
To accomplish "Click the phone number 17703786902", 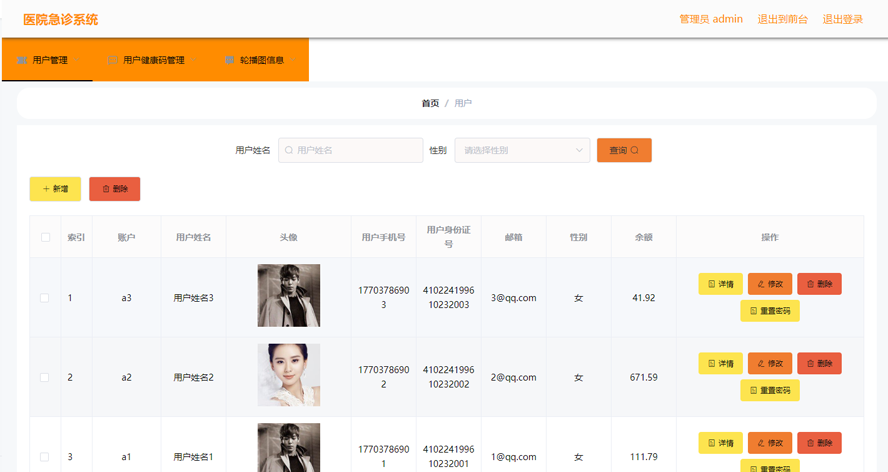I will coord(383,377).
